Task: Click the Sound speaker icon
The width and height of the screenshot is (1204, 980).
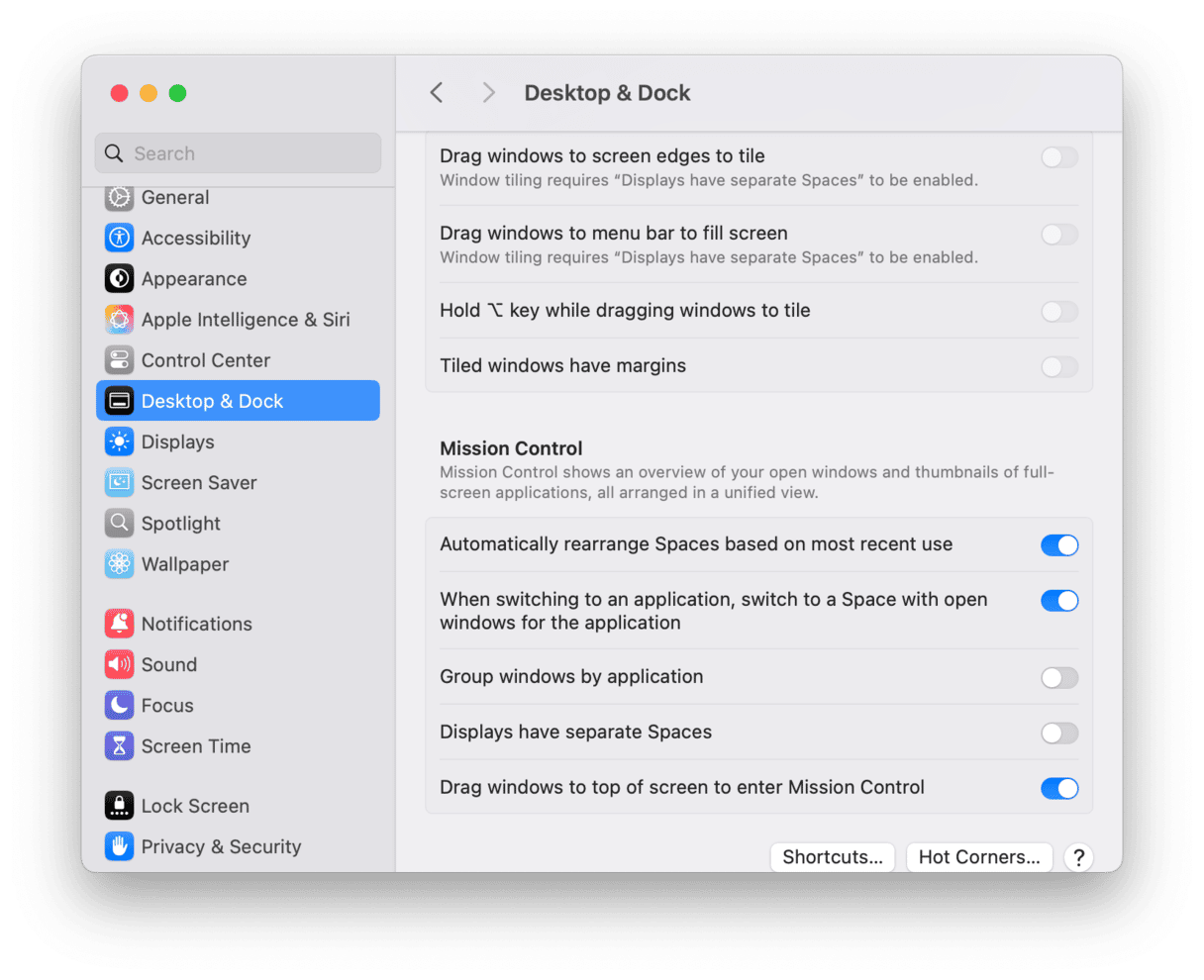Action: pyautogui.click(x=119, y=664)
